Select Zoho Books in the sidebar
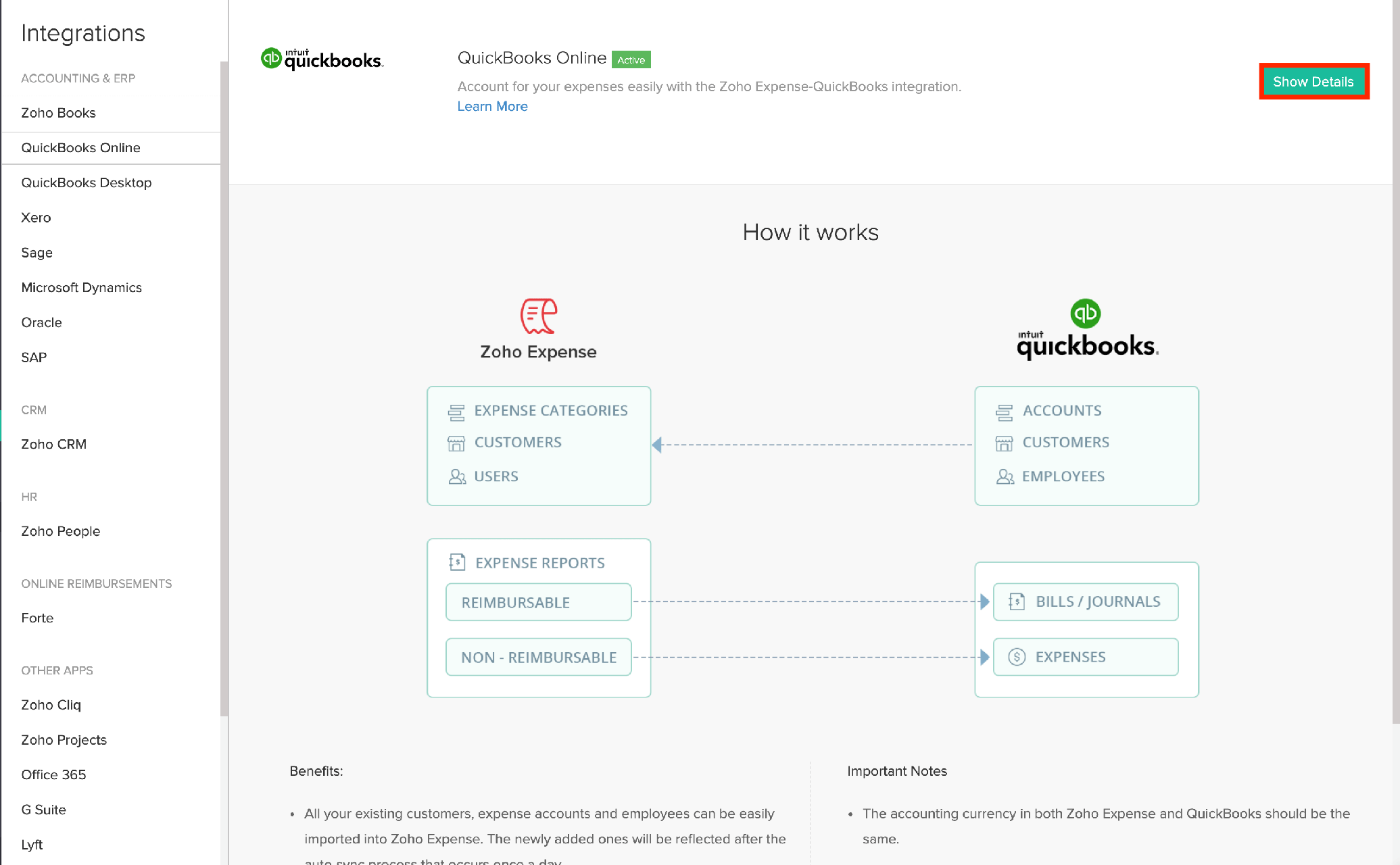The image size is (1400, 865). pyautogui.click(x=58, y=113)
